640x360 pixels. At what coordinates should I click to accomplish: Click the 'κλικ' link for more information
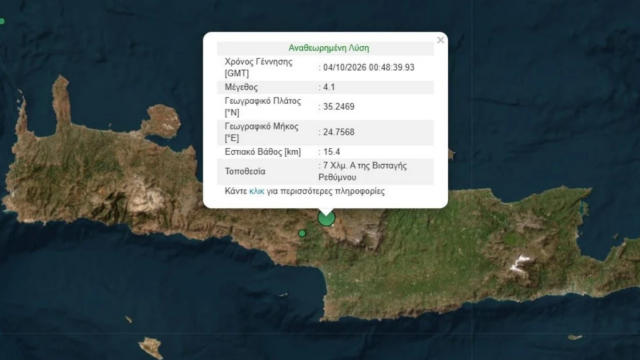click(x=257, y=191)
